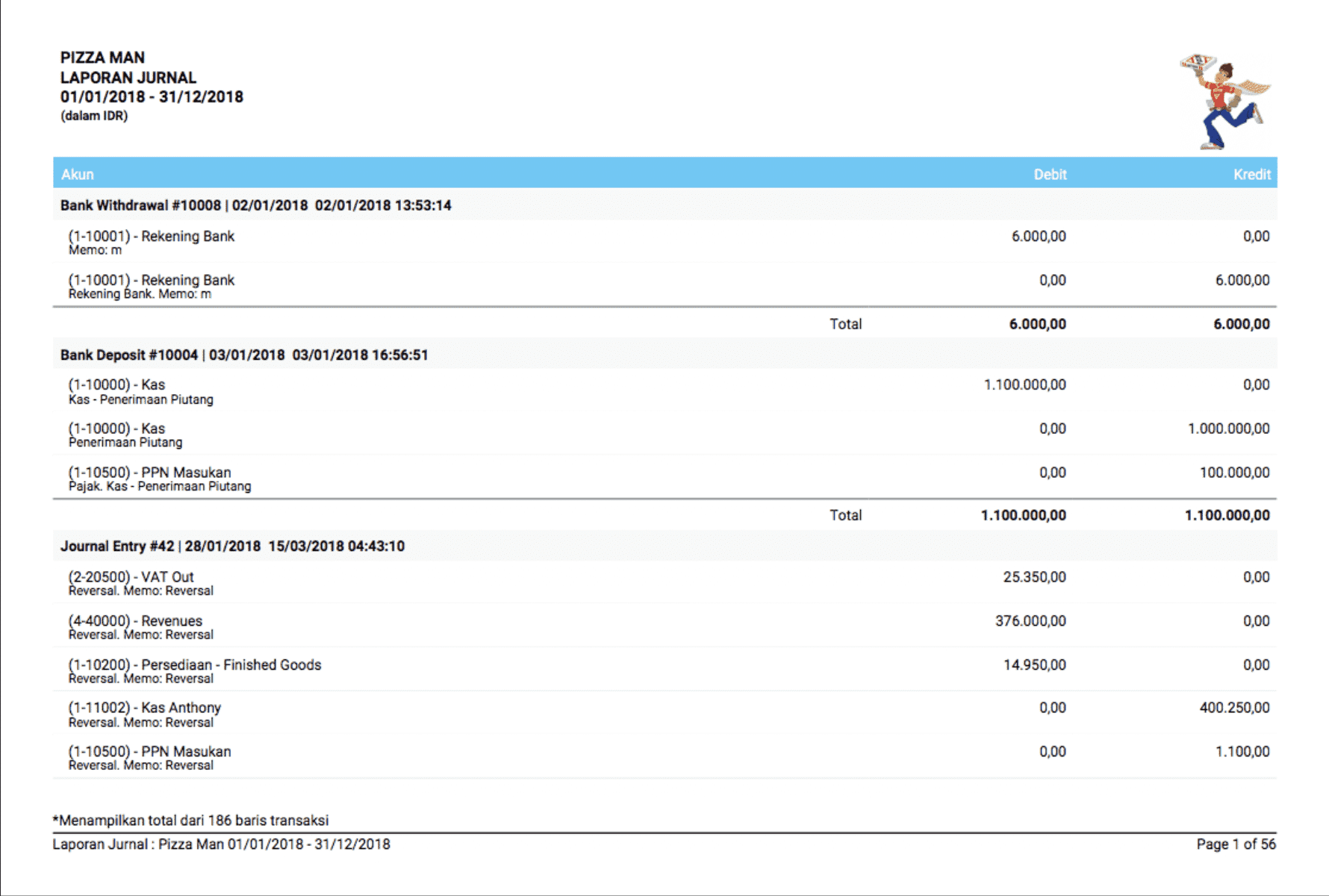Click the 25.350,00 VAT Out debit amount

[x=1034, y=576]
